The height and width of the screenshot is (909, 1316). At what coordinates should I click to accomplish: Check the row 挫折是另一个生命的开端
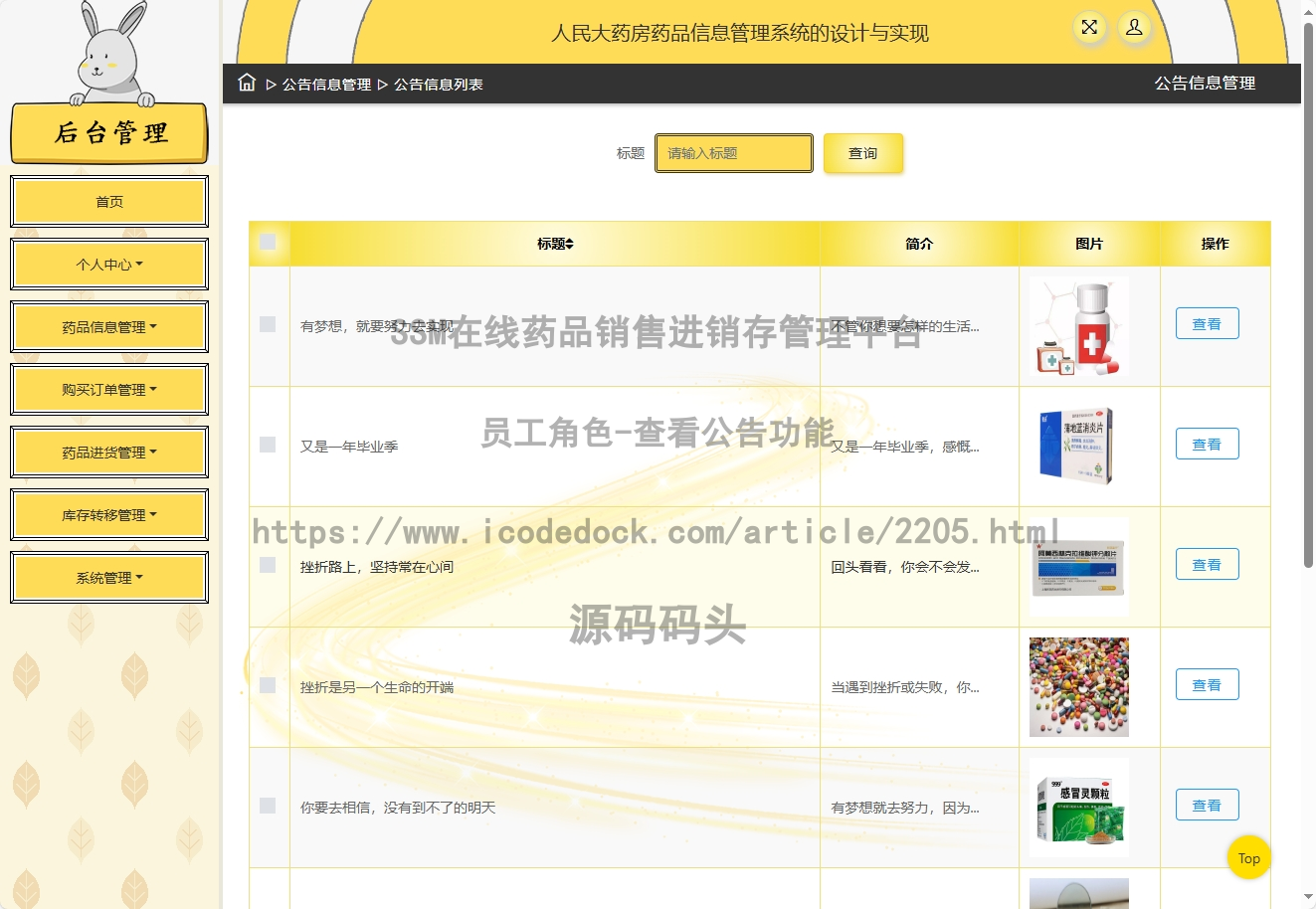[x=268, y=685]
